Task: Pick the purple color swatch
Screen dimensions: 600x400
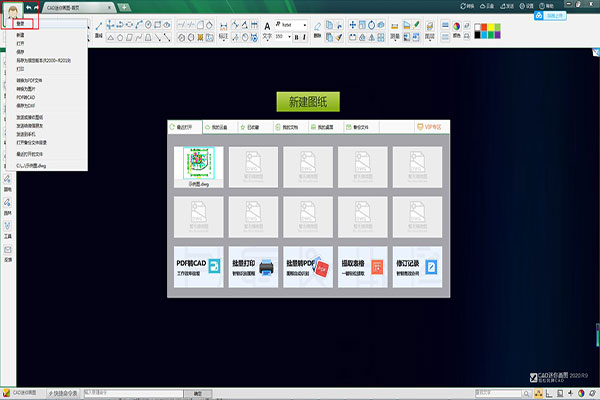Action: tap(497, 35)
